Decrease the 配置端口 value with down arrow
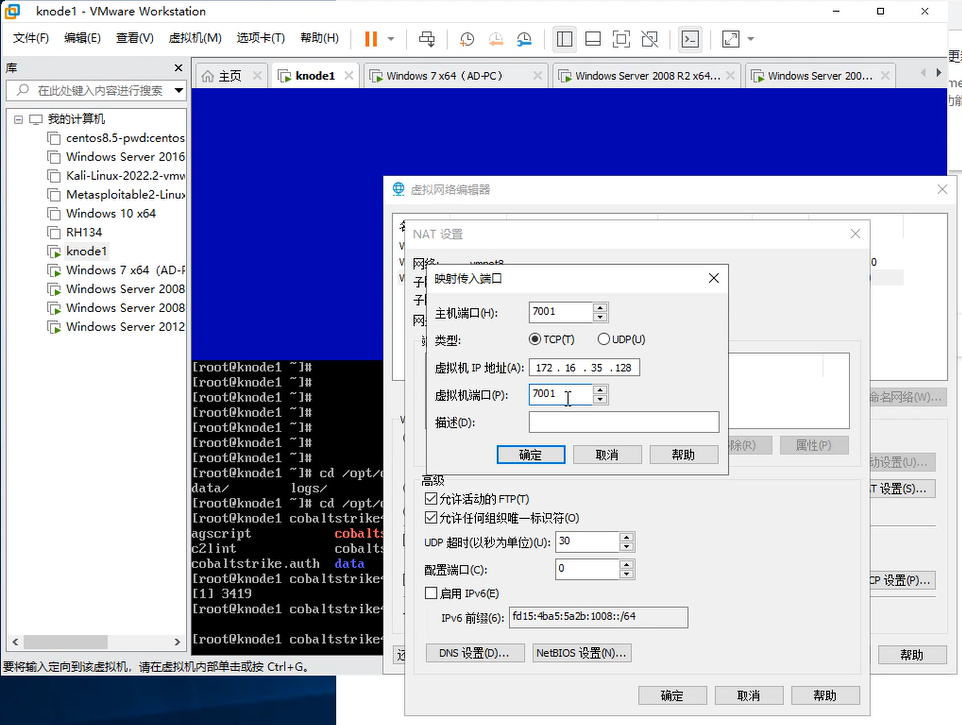962x725 pixels. [x=626, y=574]
